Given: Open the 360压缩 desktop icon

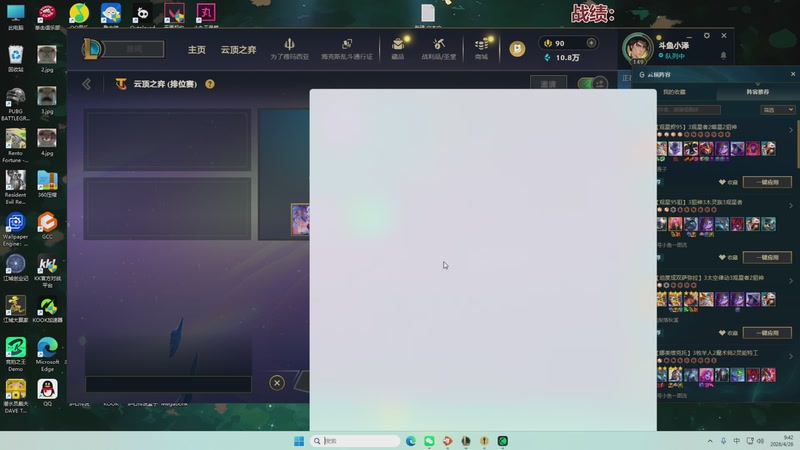Looking at the screenshot, I should point(47,184).
